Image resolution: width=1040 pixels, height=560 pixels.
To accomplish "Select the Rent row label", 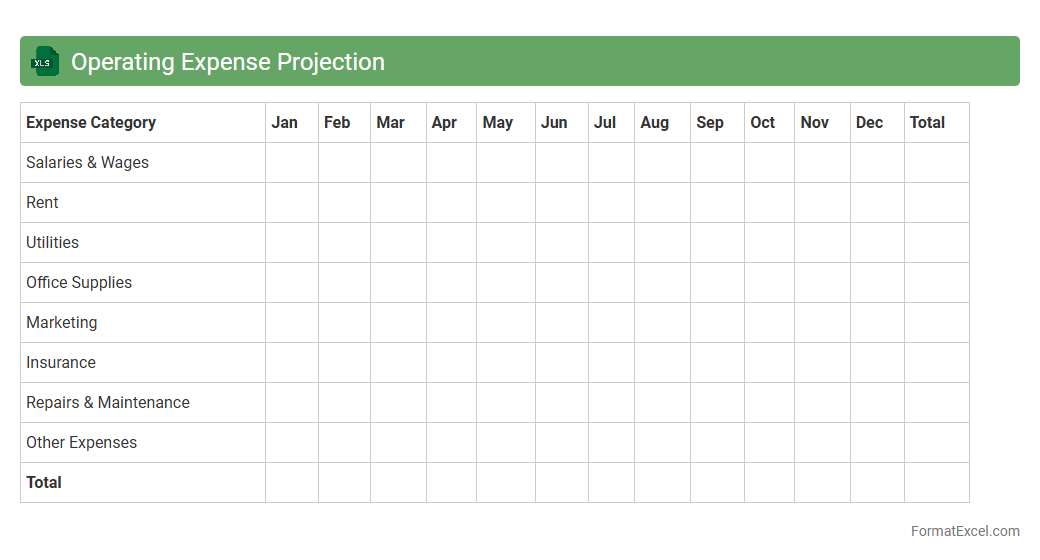I will 42,203.
